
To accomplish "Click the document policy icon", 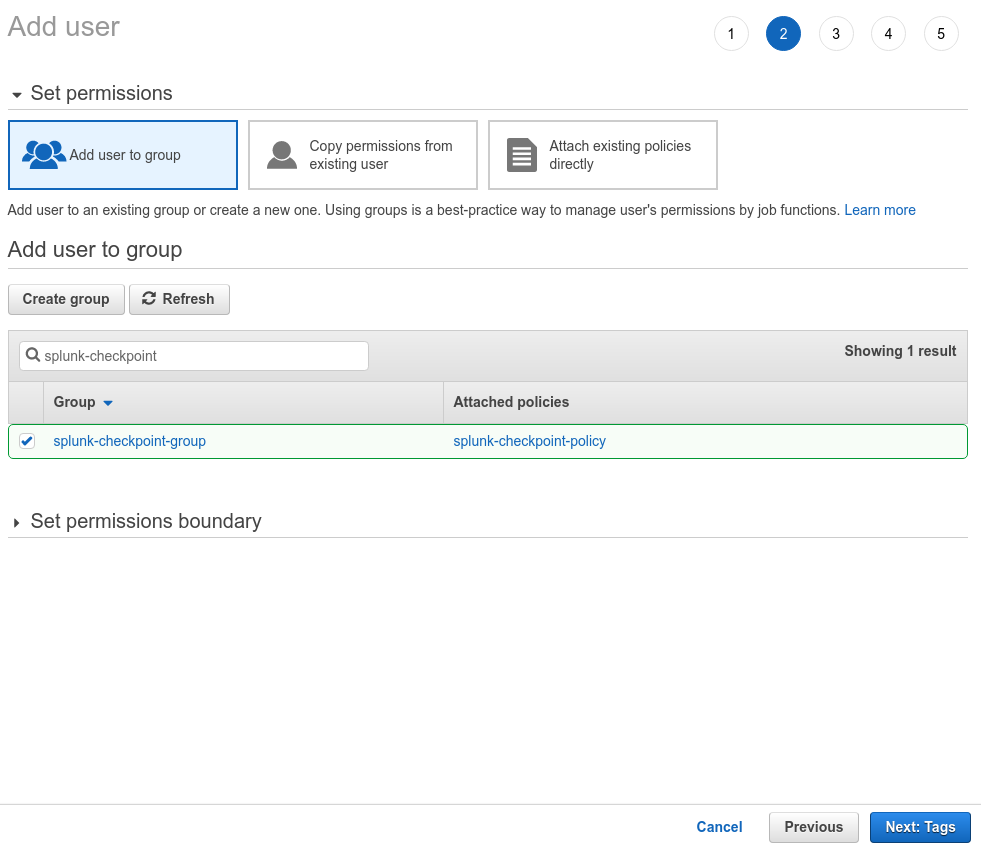I will (521, 155).
